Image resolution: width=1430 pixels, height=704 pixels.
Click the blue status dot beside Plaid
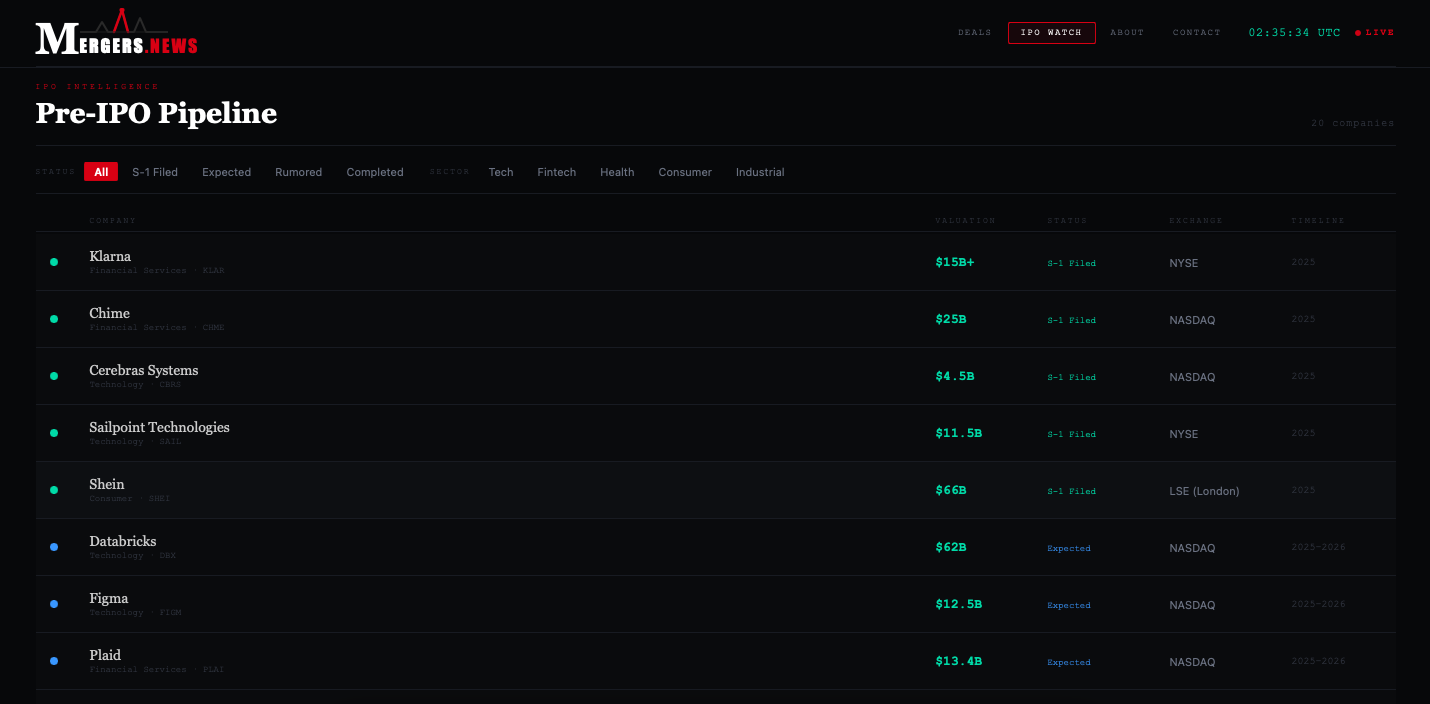(54, 661)
